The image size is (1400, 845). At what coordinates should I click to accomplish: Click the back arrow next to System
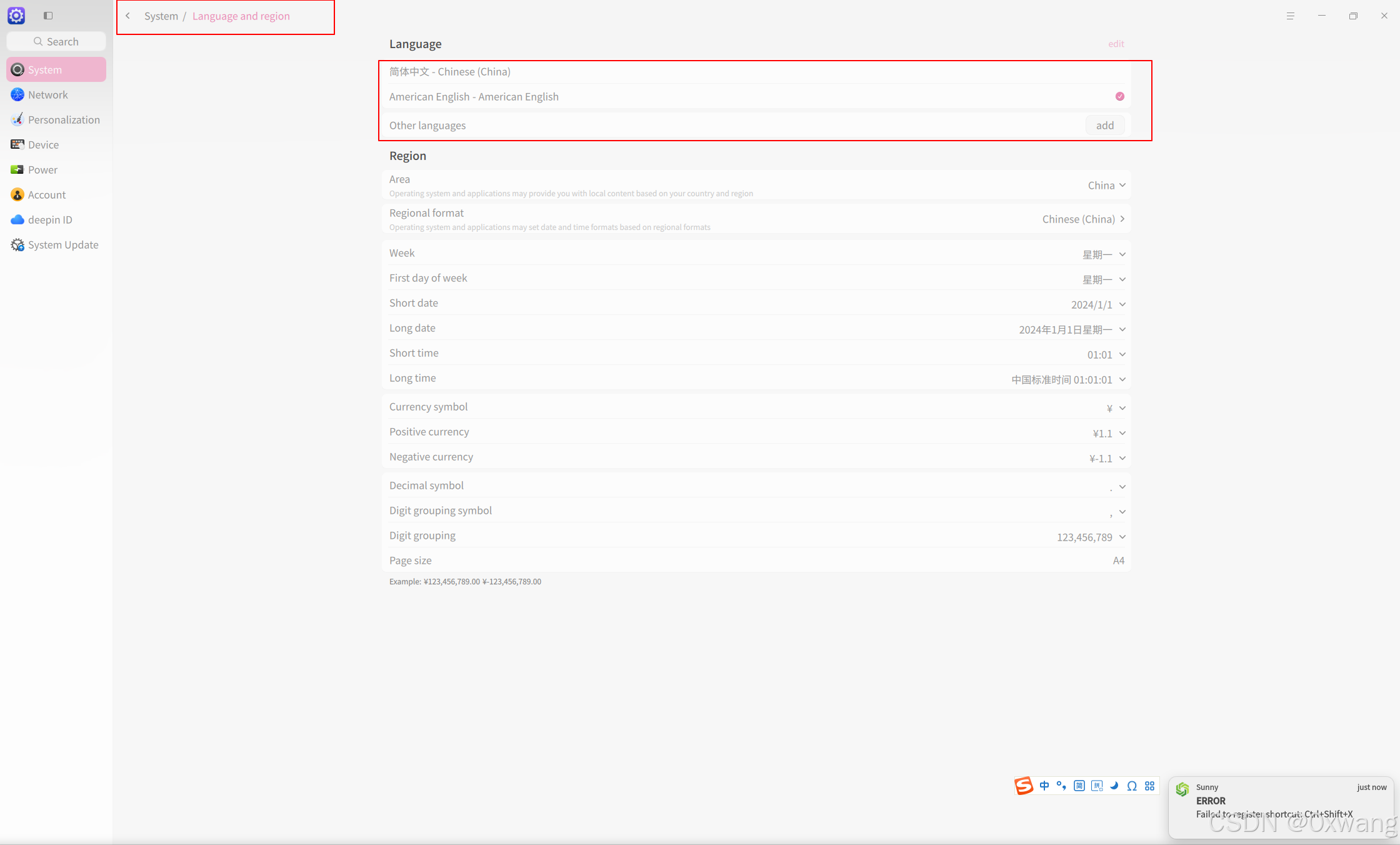[x=127, y=16]
